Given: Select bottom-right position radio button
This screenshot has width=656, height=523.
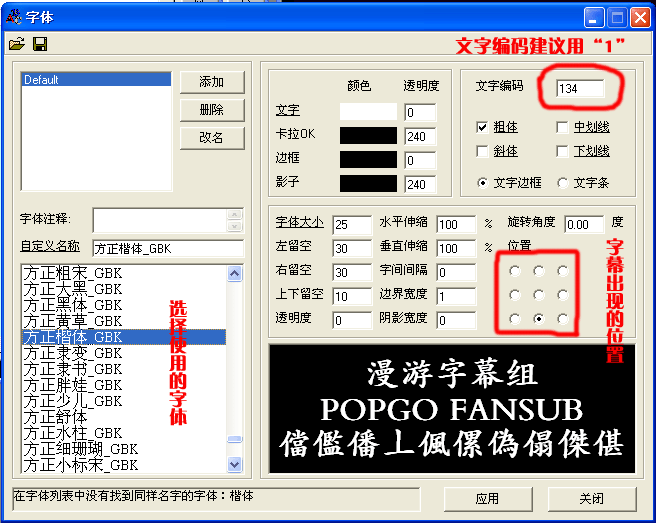Looking at the screenshot, I should 563,319.
